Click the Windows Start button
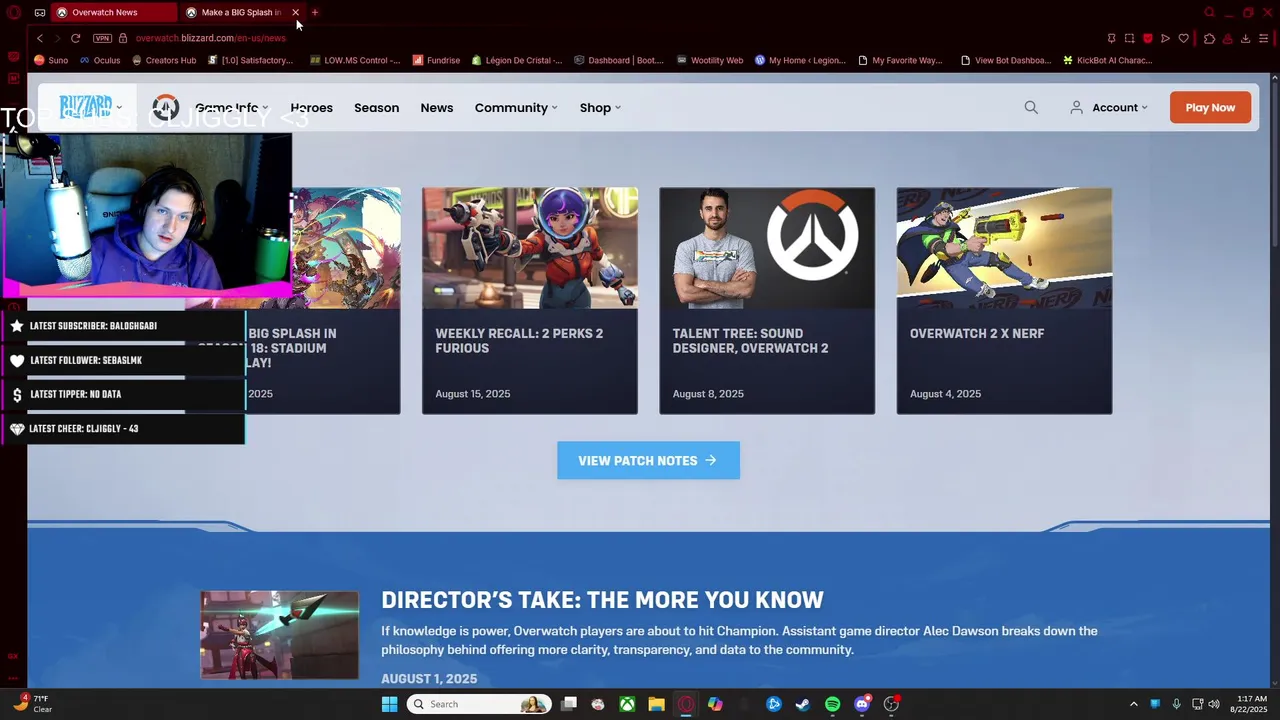The height and width of the screenshot is (720, 1280). tap(389, 704)
